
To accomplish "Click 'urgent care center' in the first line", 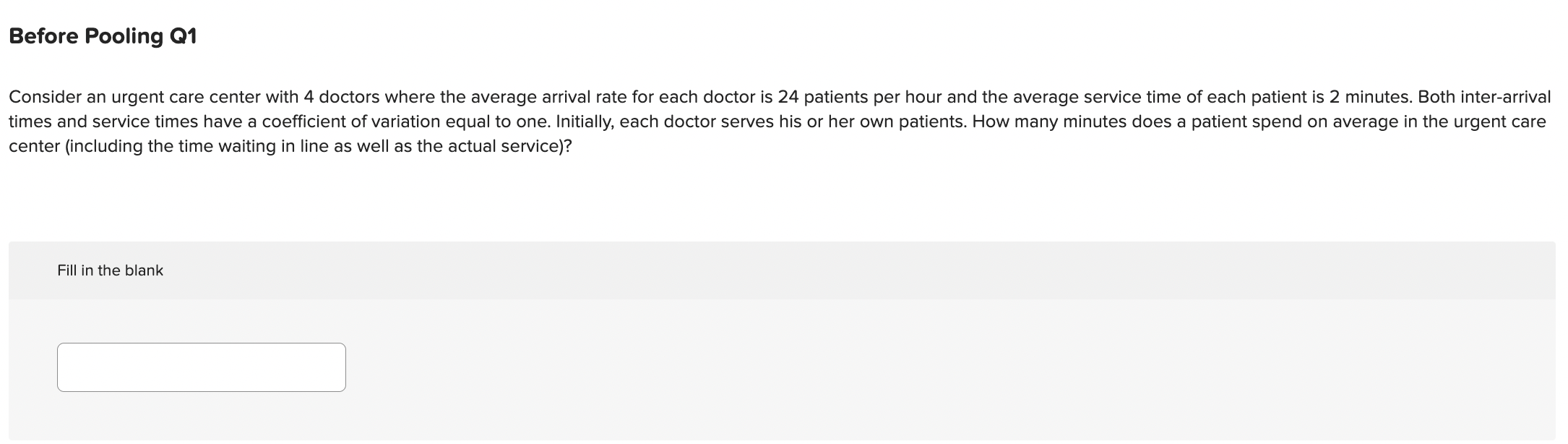I will pos(185,97).
